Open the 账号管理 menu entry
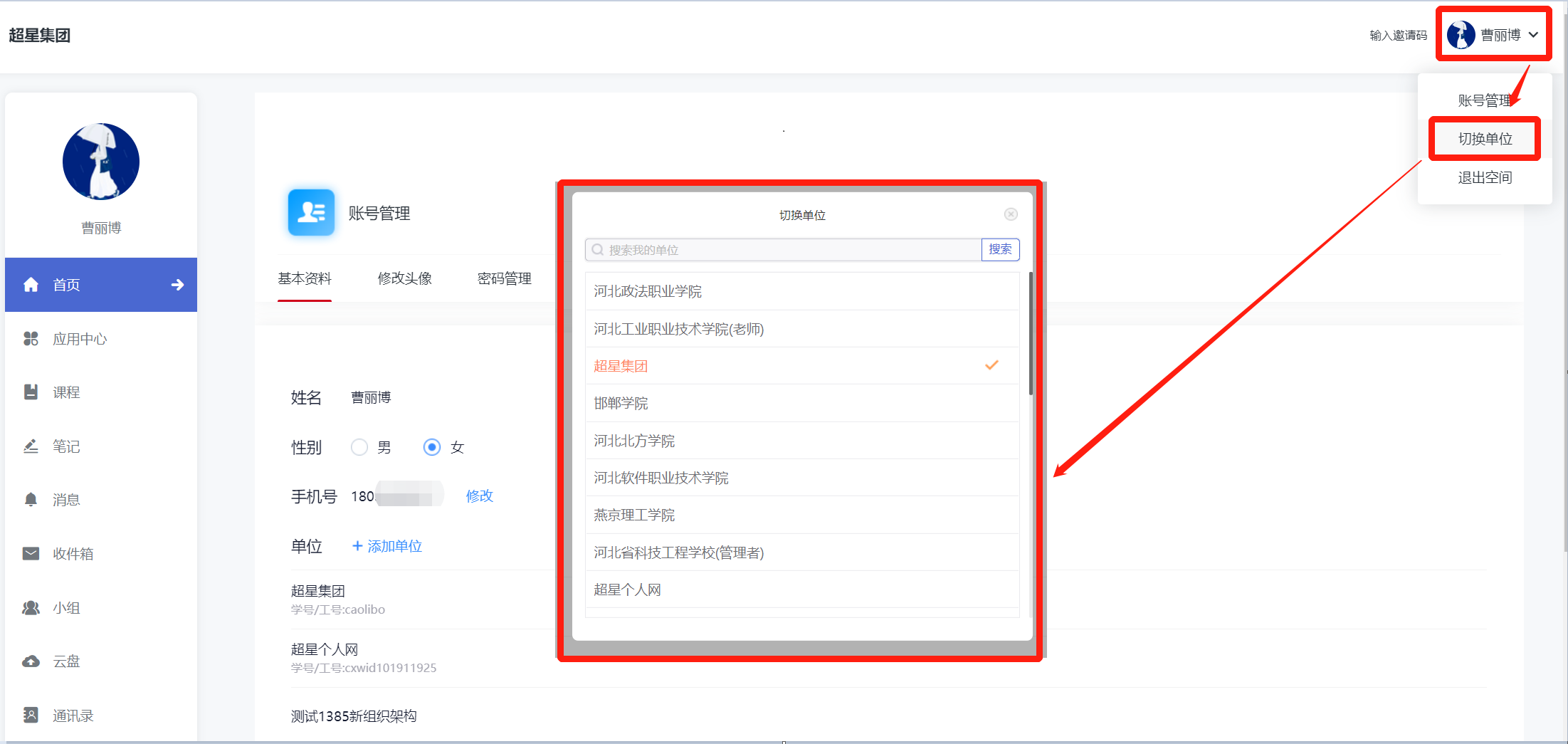 1485,100
